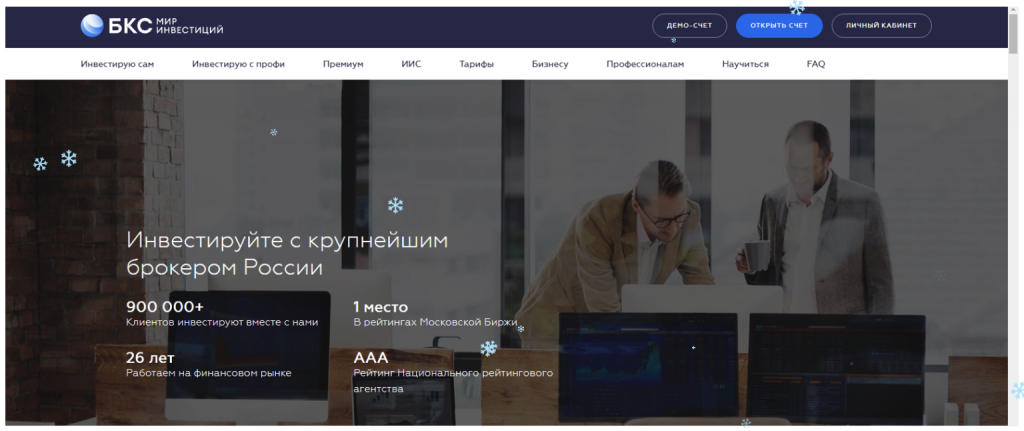Click the БКС Мир инвестиций logo
This screenshot has width=1024, height=431.
coord(152,25)
